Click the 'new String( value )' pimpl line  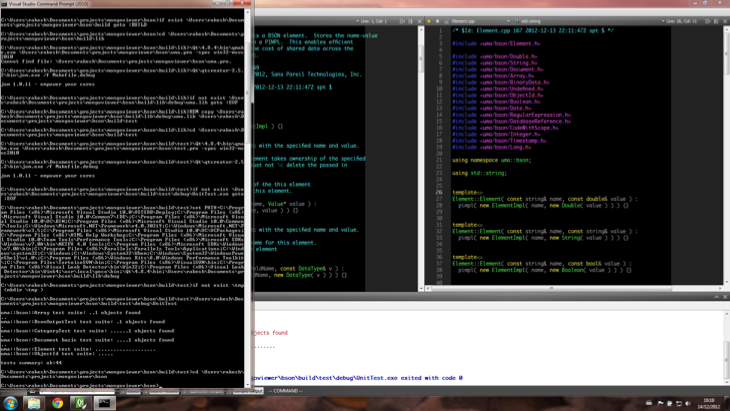click(543, 238)
